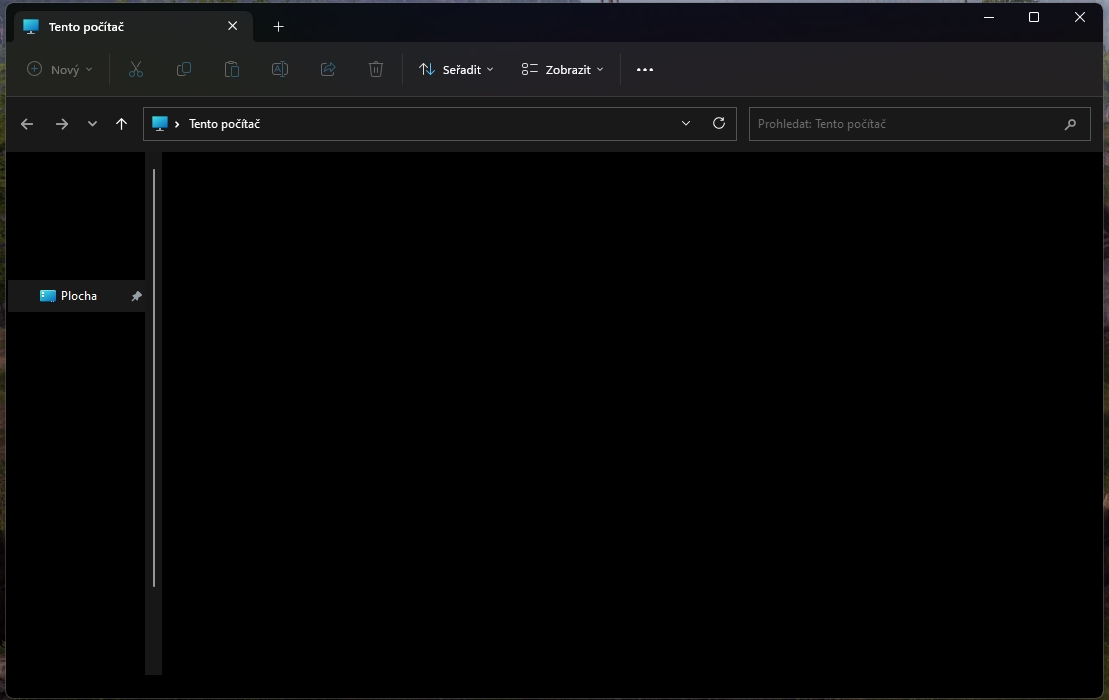Viewport: 1109px width, 700px height.
Task: Navigate forward with the right arrow
Action: click(x=62, y=124)
